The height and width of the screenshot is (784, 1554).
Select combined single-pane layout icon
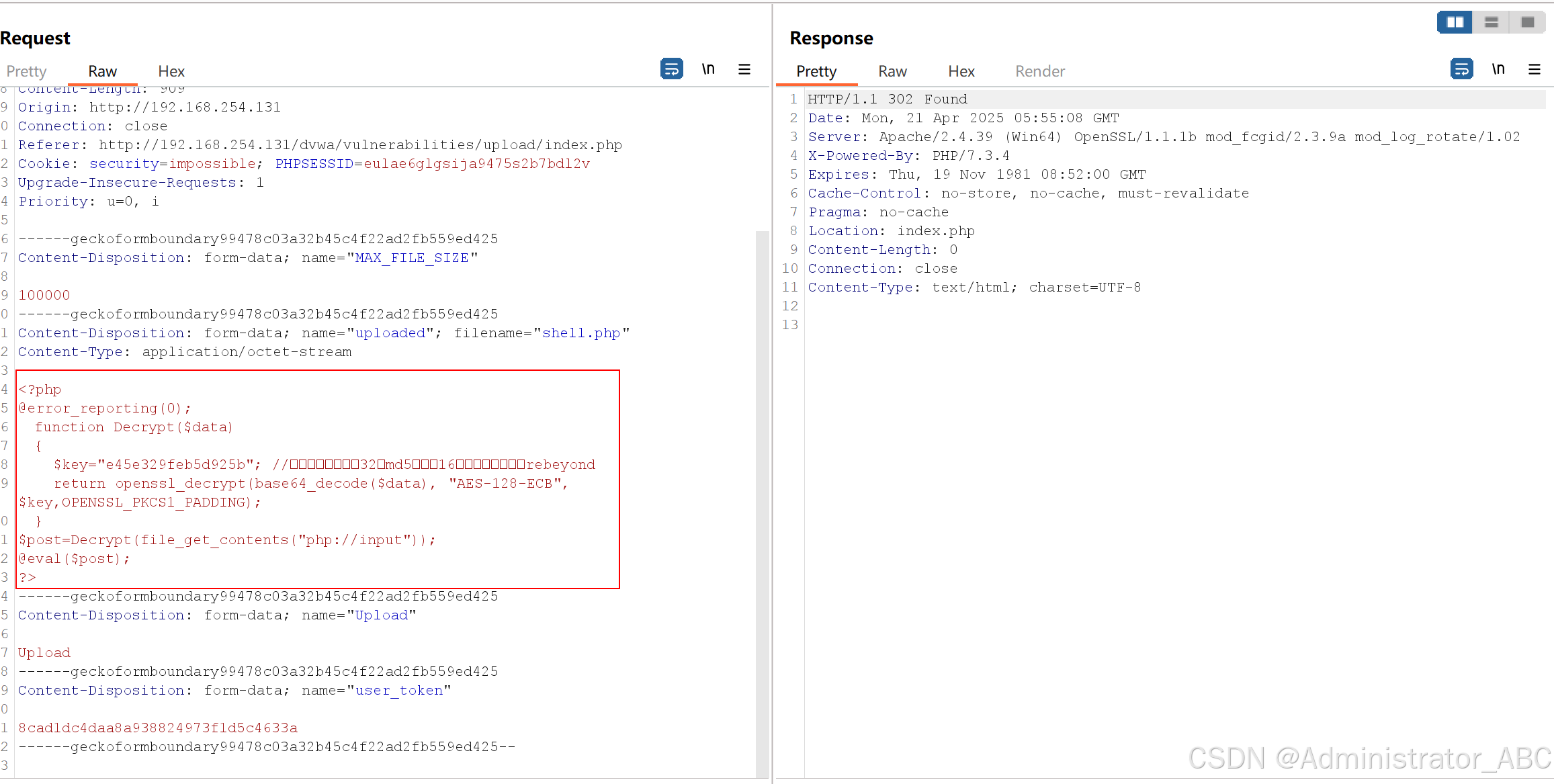click(x=1528, y=22)
